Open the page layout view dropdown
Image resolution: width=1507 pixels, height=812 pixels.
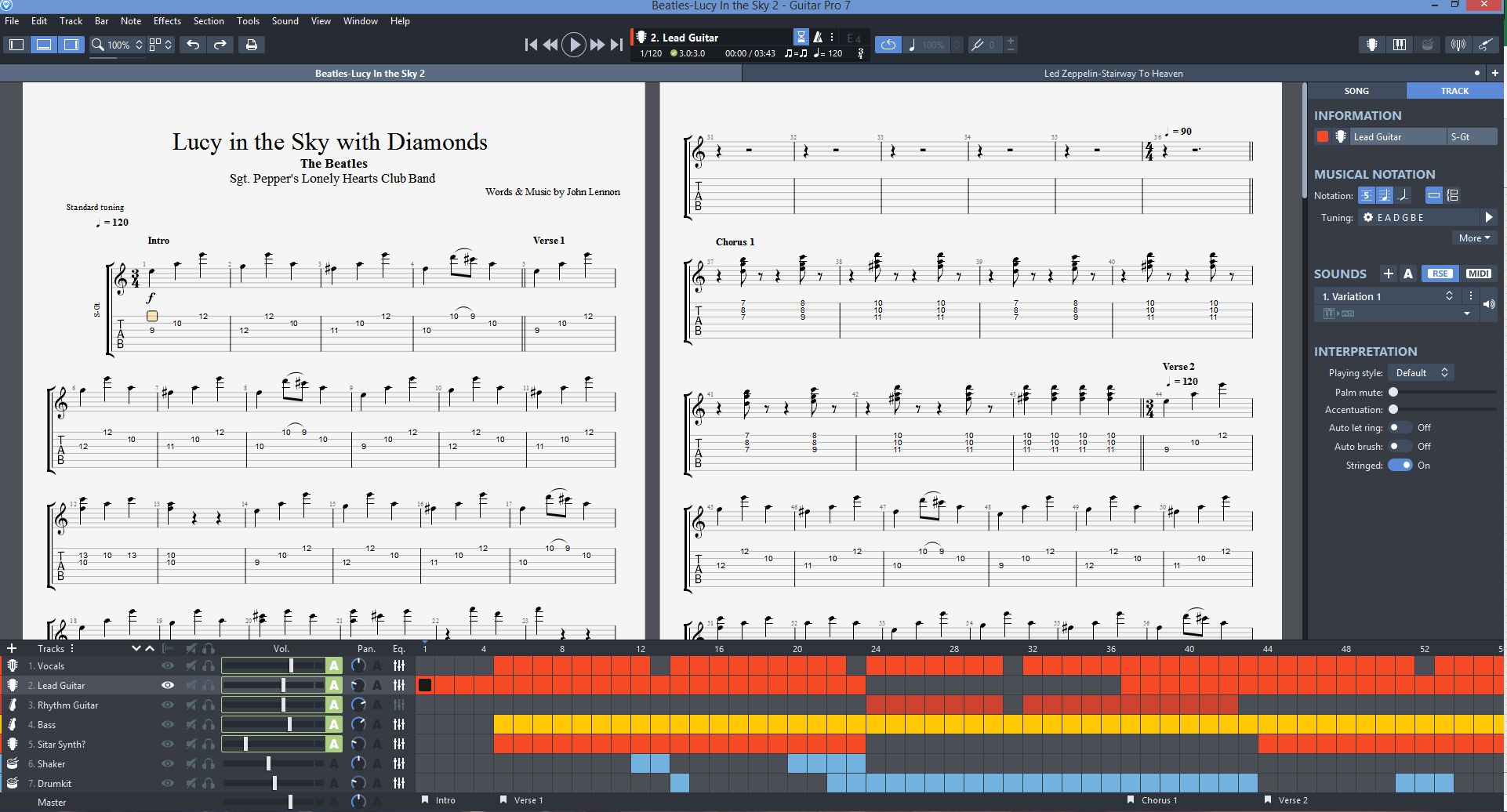(161, 45)
